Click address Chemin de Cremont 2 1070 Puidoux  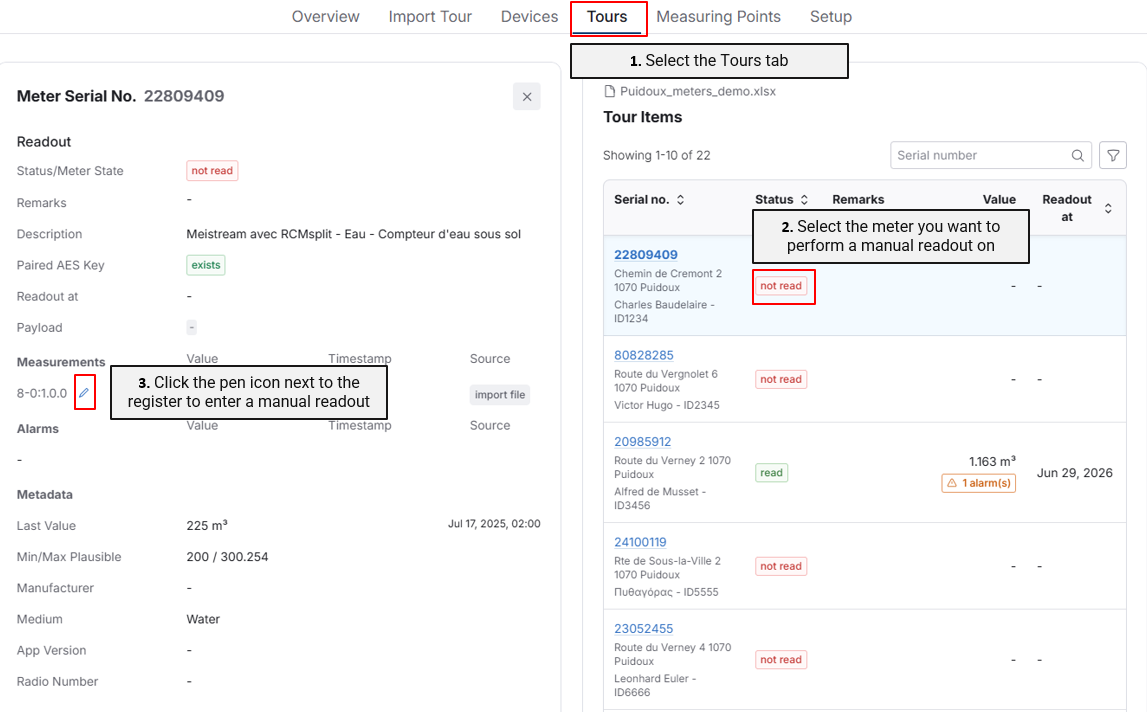tap(668, 280)
